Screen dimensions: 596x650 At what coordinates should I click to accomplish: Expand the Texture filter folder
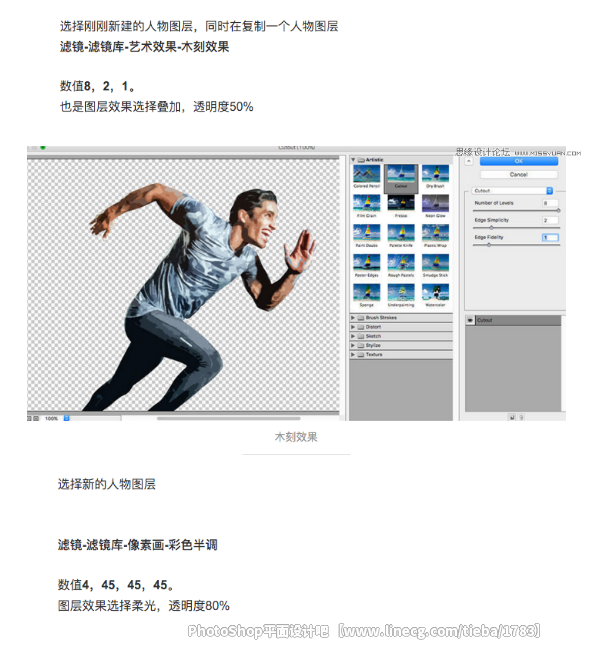click(x=353, y=355)
